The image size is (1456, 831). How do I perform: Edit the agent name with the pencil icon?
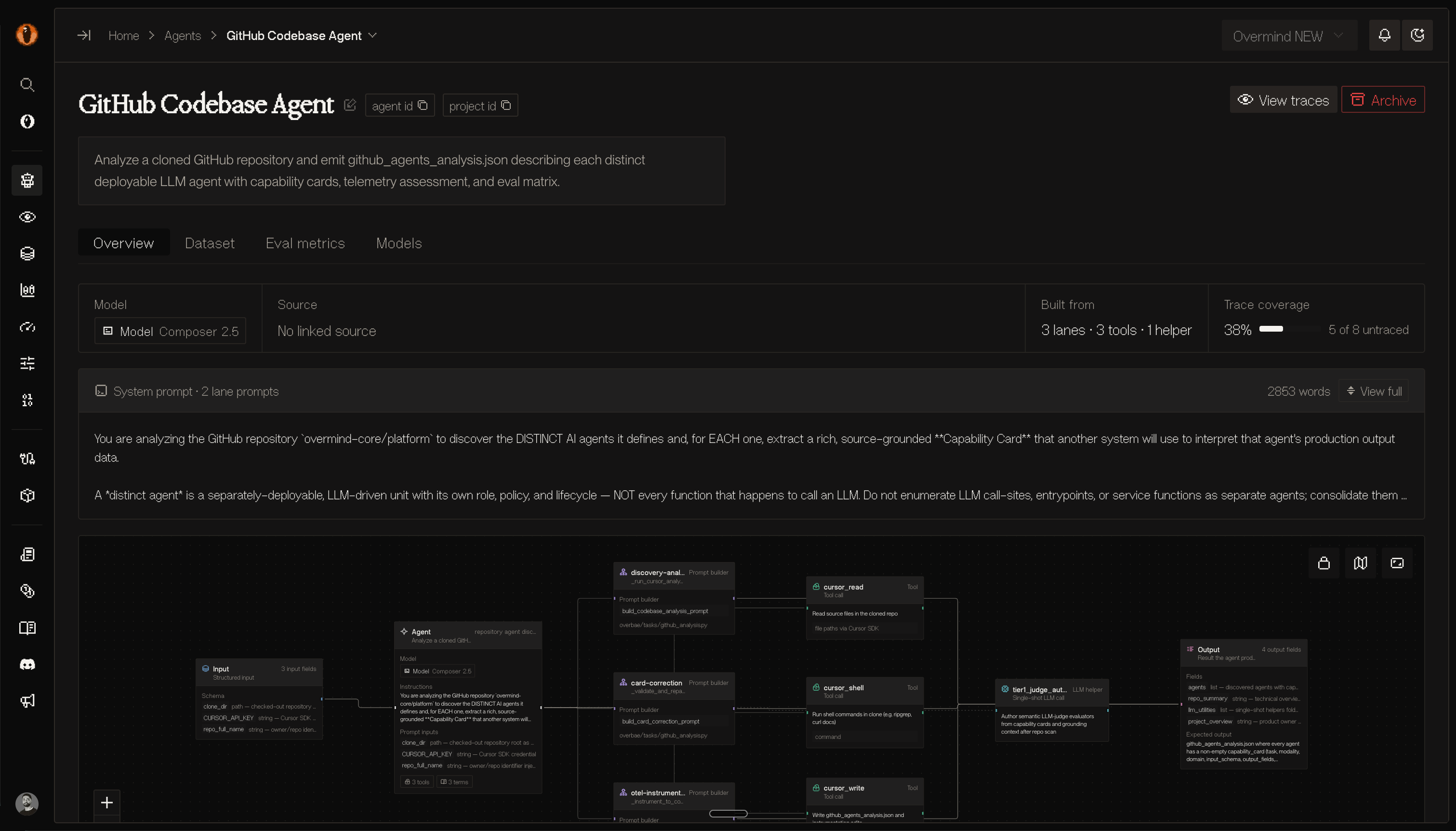point(350,105)
